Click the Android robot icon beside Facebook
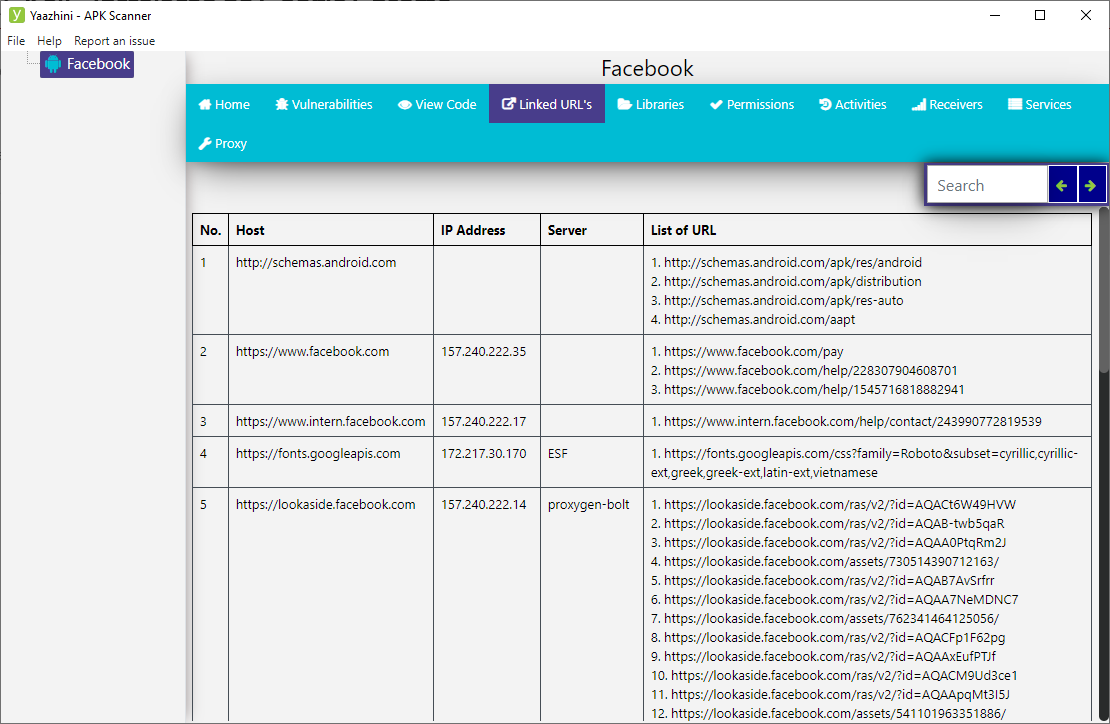 (x=53, y=64)
